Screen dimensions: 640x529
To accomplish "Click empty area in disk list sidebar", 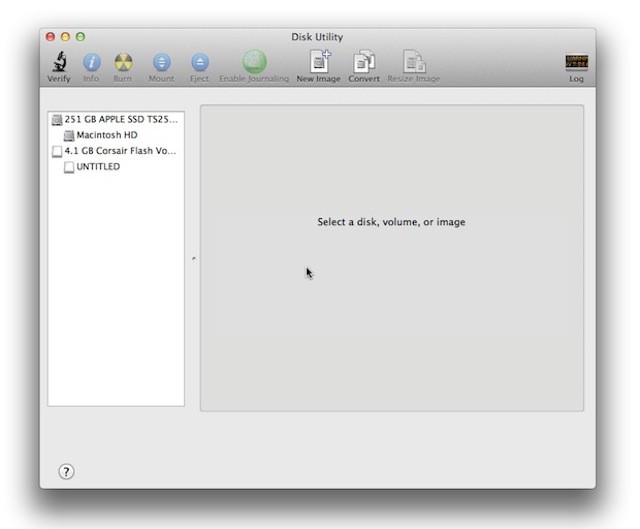I will click(116, 300).
